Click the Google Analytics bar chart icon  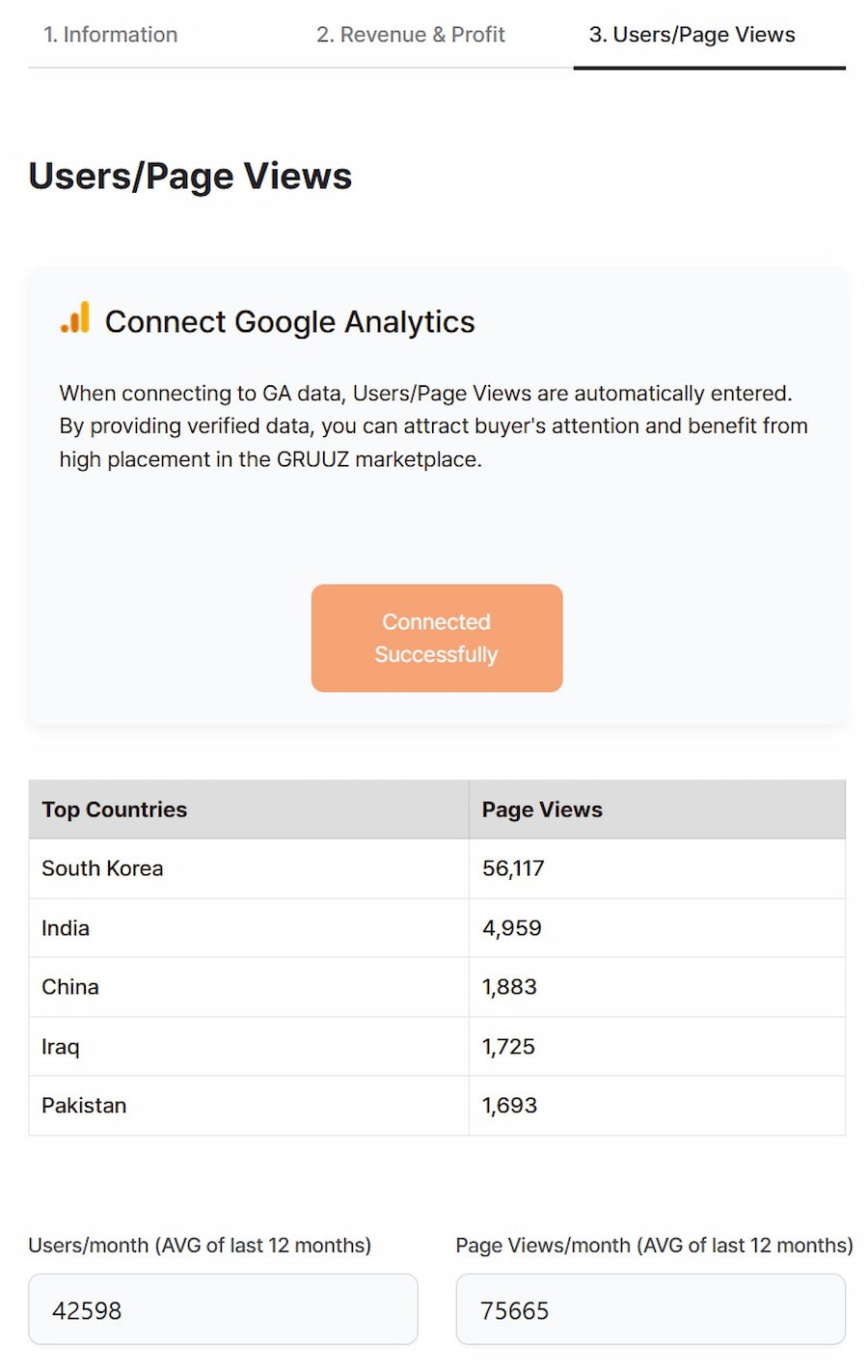tap(75, 317)
